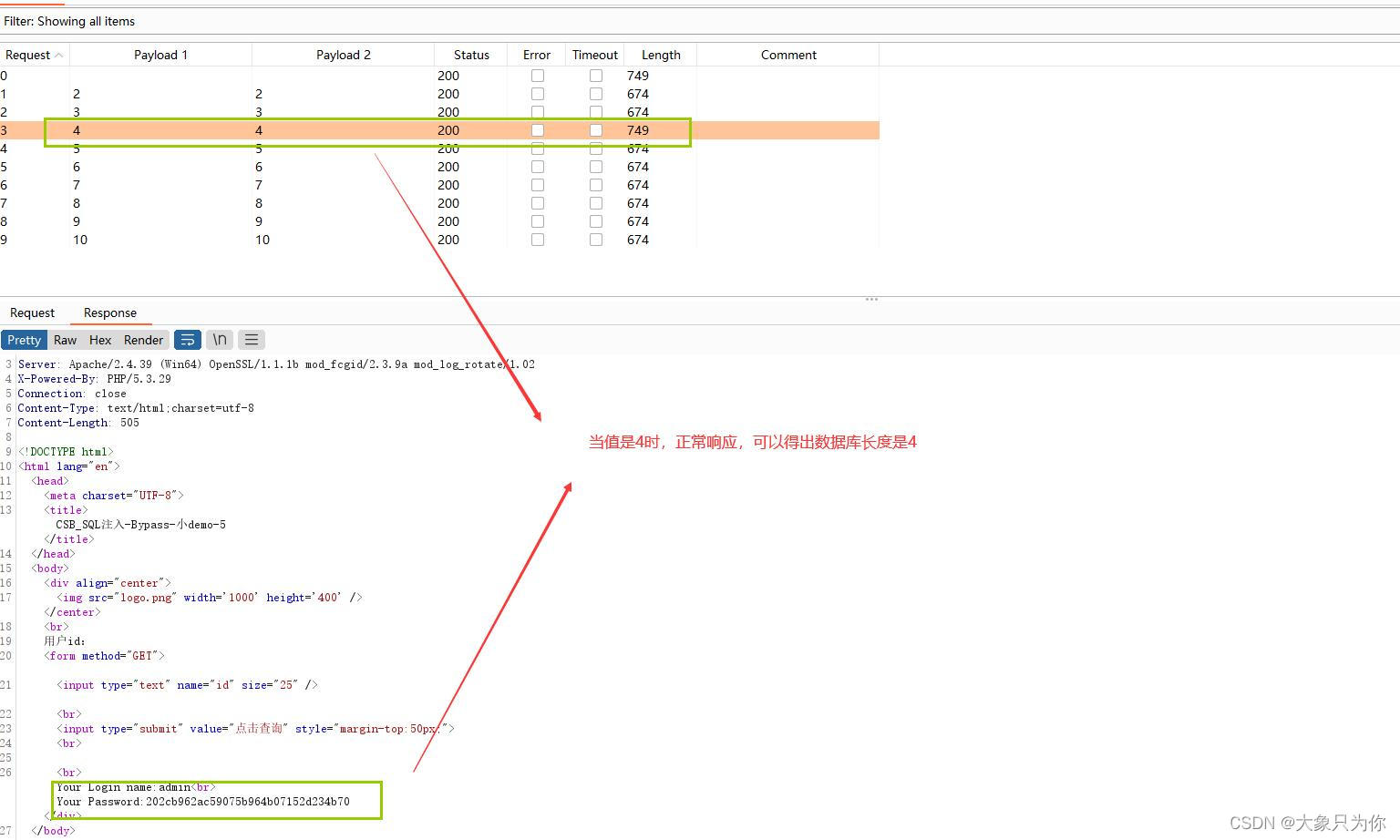
Task: Select request row 6 with payload 7
Action: pyautogui.click(x=439, y=185)
